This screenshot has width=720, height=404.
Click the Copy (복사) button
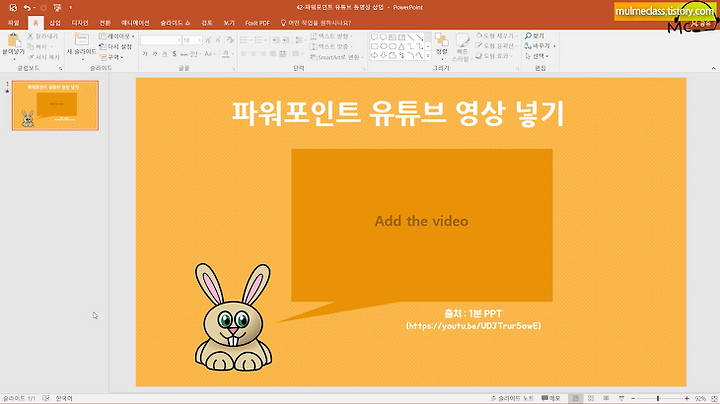(x=41, y=47)
